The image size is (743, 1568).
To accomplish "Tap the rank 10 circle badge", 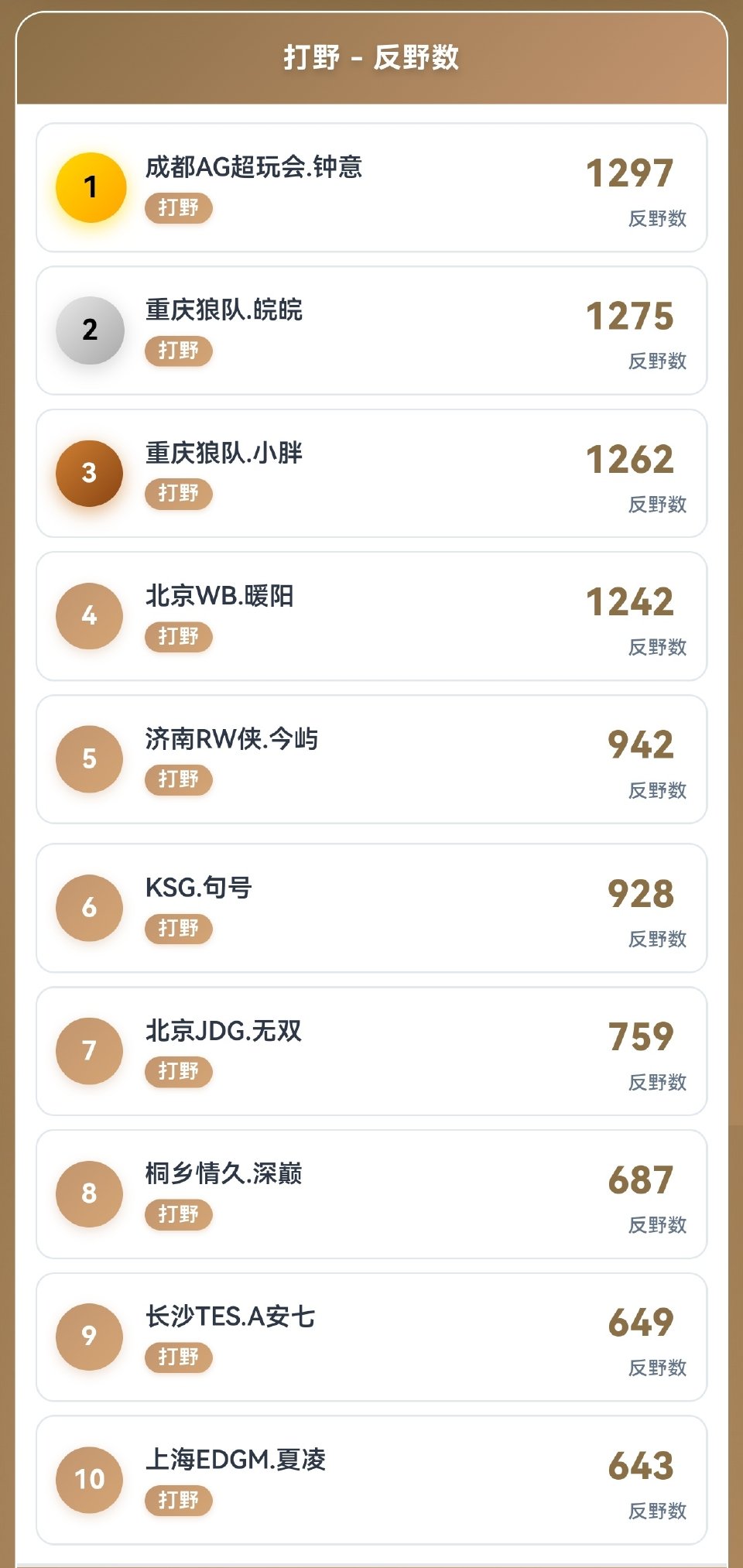I will 90,1479.
